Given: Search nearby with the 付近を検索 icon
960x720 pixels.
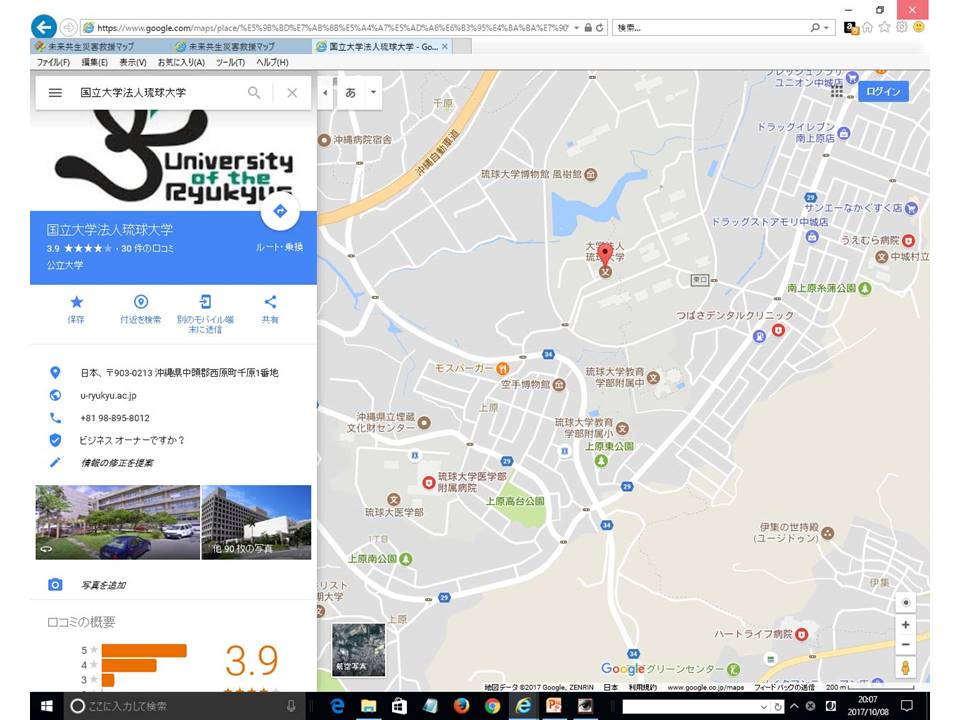Looking at the screenshot, I should 141,308.
